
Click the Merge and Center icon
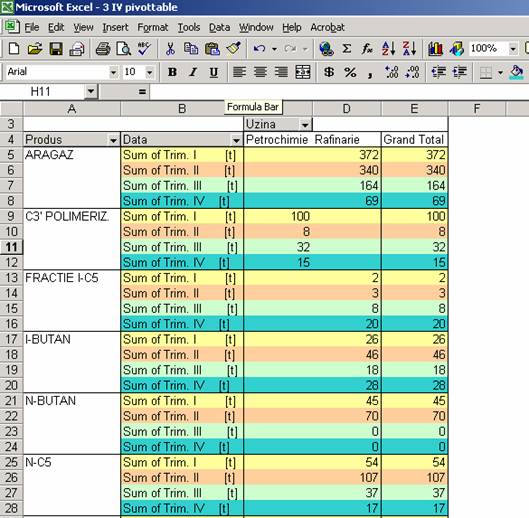point(303,72)
